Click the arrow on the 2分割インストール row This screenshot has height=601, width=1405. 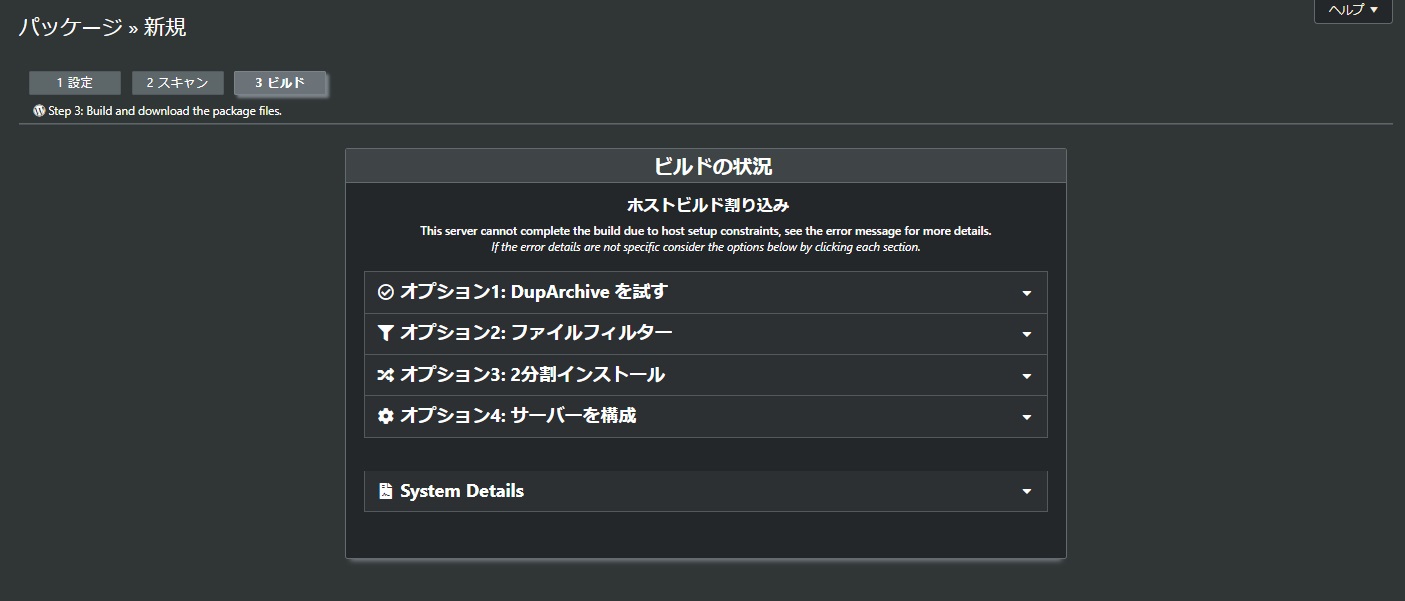coord(1026,376)
